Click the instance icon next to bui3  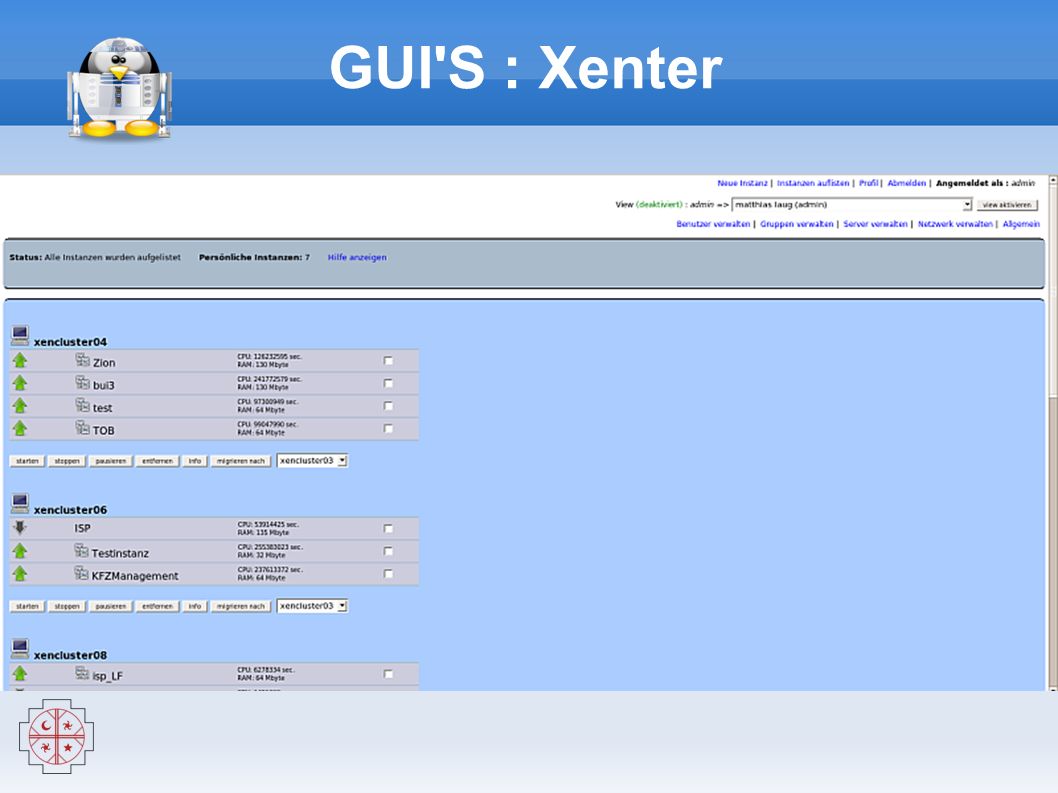tap(82, 383)
